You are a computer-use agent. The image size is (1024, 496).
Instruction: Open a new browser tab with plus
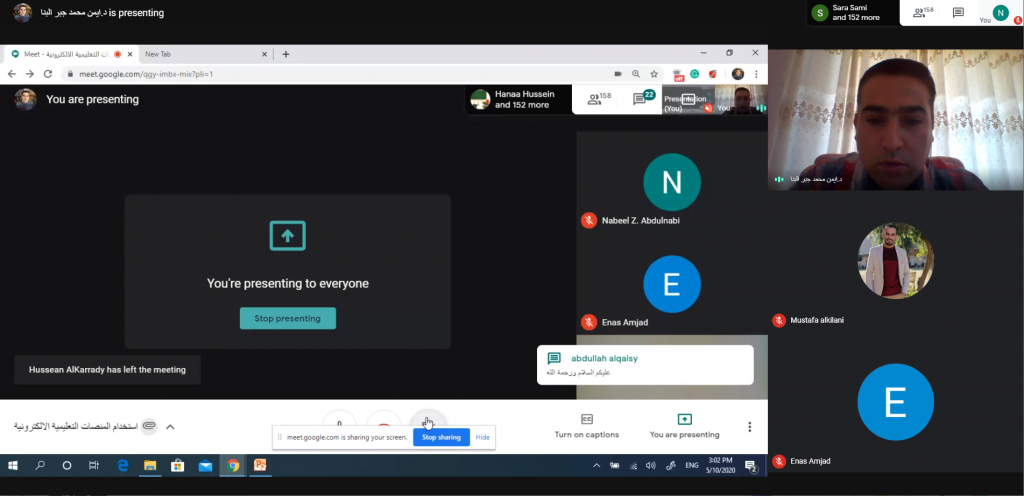pos(286,54)
